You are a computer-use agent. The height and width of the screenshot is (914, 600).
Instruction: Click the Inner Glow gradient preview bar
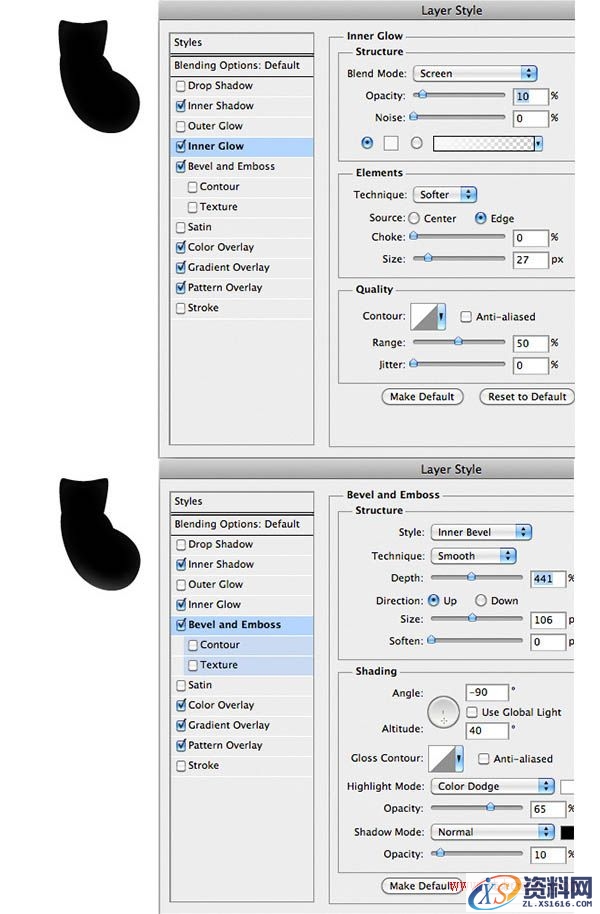487,144
